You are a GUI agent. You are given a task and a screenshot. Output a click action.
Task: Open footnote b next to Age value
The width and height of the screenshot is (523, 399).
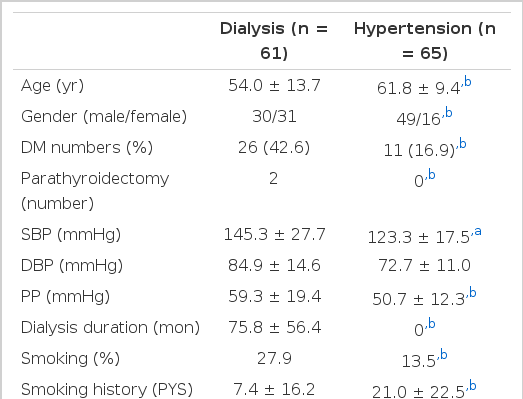click(468, 82)
